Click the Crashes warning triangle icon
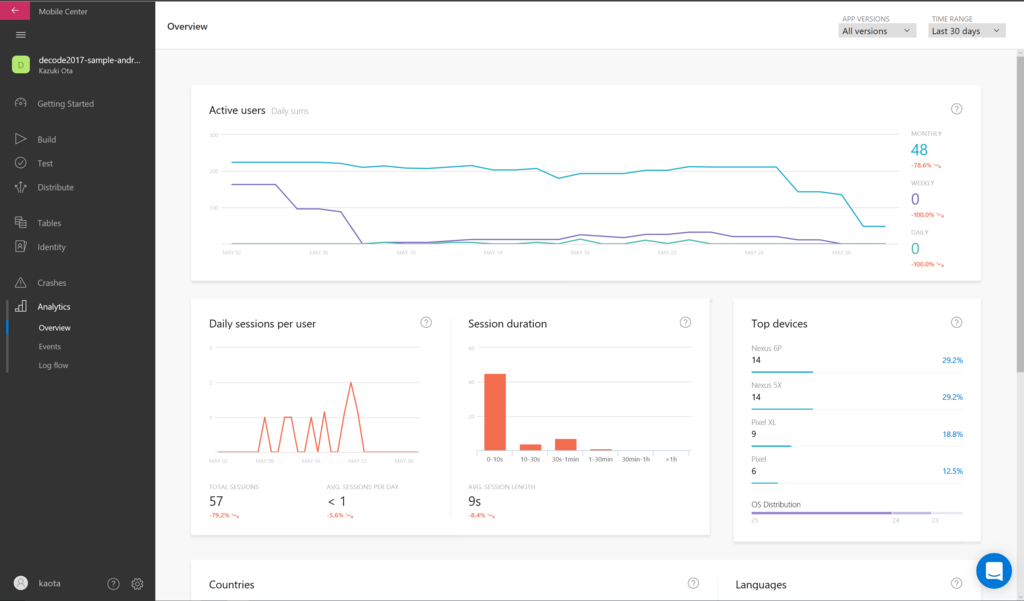 coord(21,283)
